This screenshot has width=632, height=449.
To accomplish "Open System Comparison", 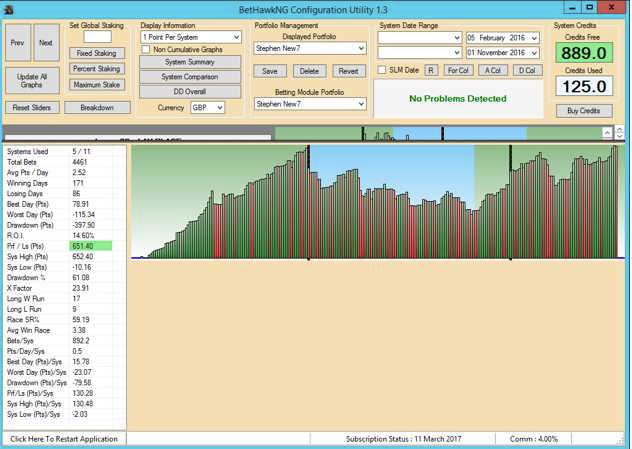I will [190, 77].
